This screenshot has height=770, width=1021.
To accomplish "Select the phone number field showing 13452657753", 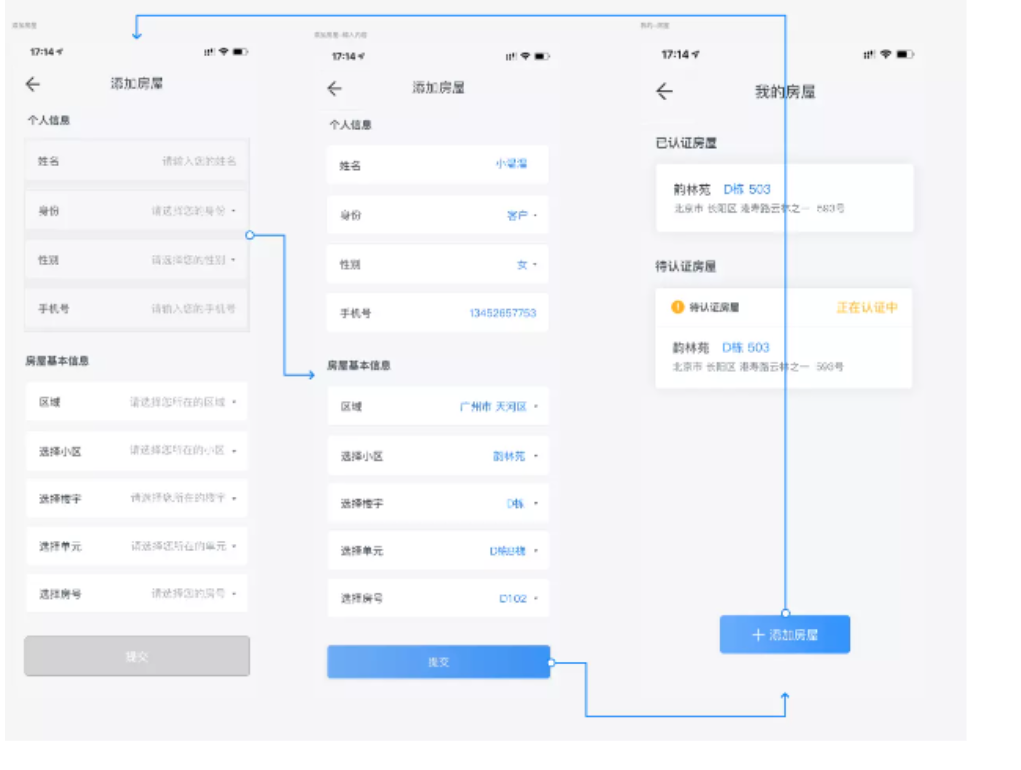I will pyautogui.click(x=437, y=313).
